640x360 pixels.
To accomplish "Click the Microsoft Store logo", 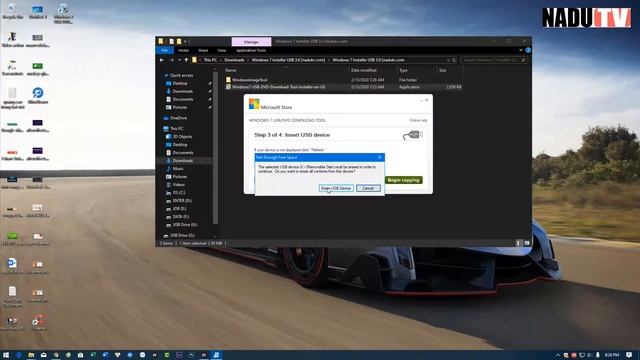I will point(254,104).
